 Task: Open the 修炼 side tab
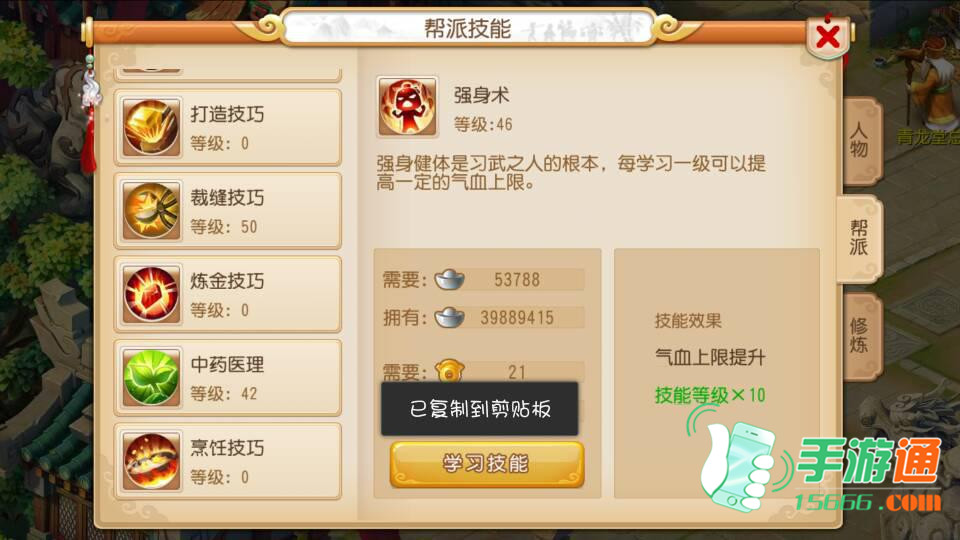[860, 336]
